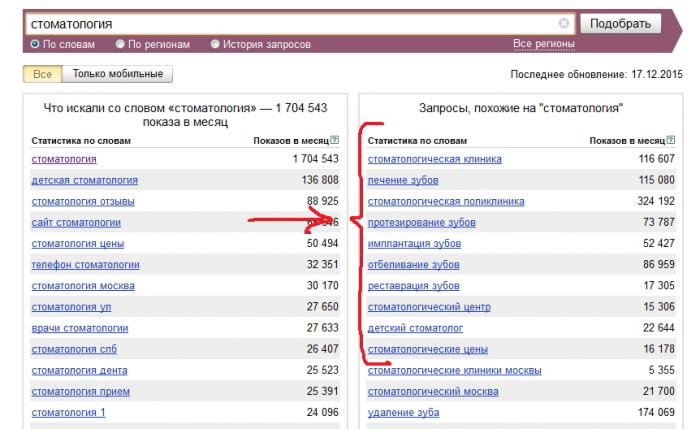Image resolution: width=700 pixels, height=429 pixels.
Task: Click the value '25 391' for стоматология прием
Action: point(322,391)
